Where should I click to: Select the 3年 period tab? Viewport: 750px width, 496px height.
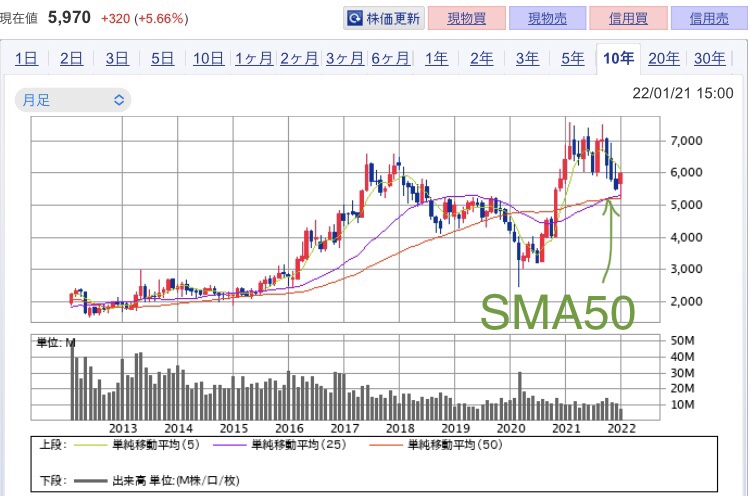click(527, 59)
